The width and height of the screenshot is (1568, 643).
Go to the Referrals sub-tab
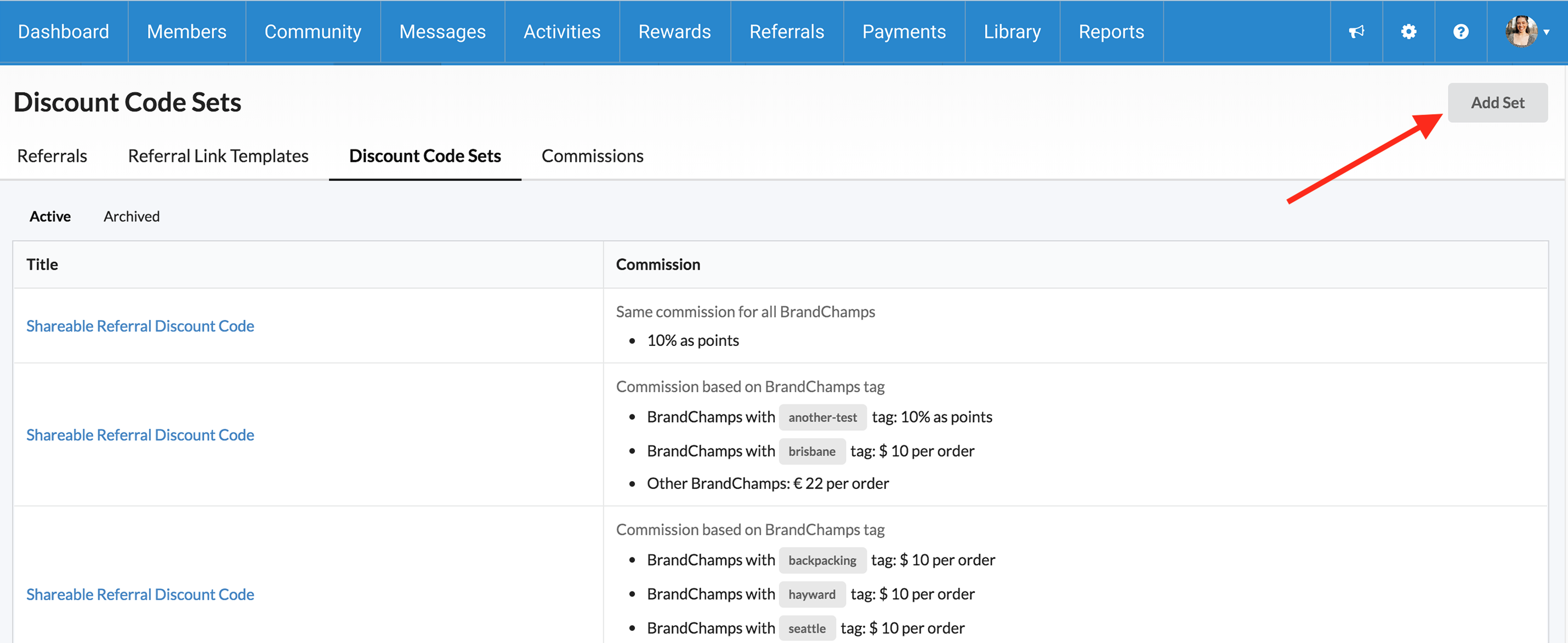52,156
